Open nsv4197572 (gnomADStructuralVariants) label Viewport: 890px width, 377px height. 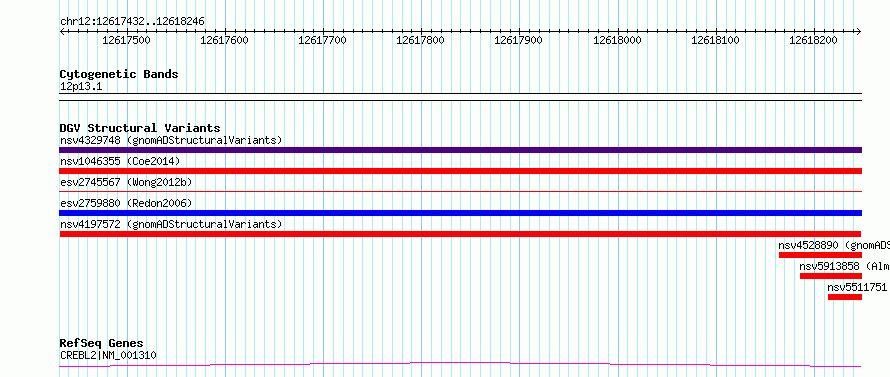pyautogui.click(x=171, y=224)
